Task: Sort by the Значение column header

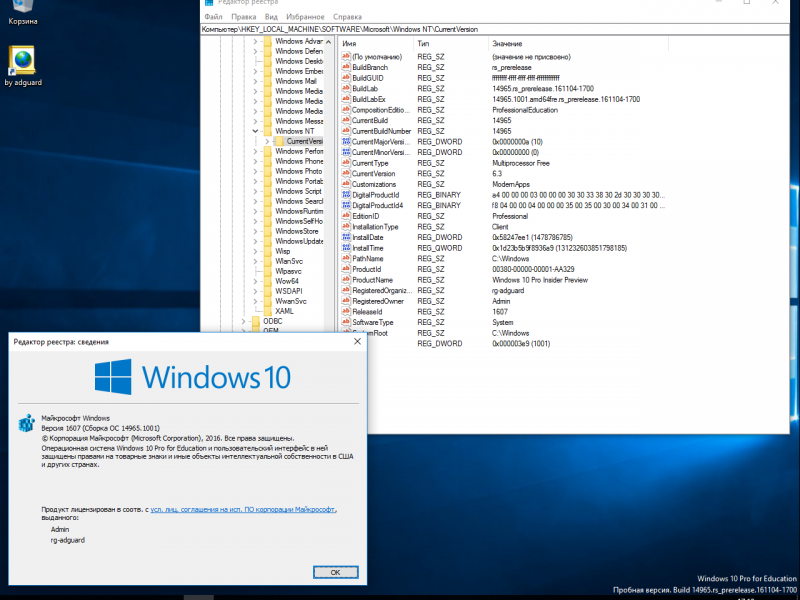Action: (578, 44)
